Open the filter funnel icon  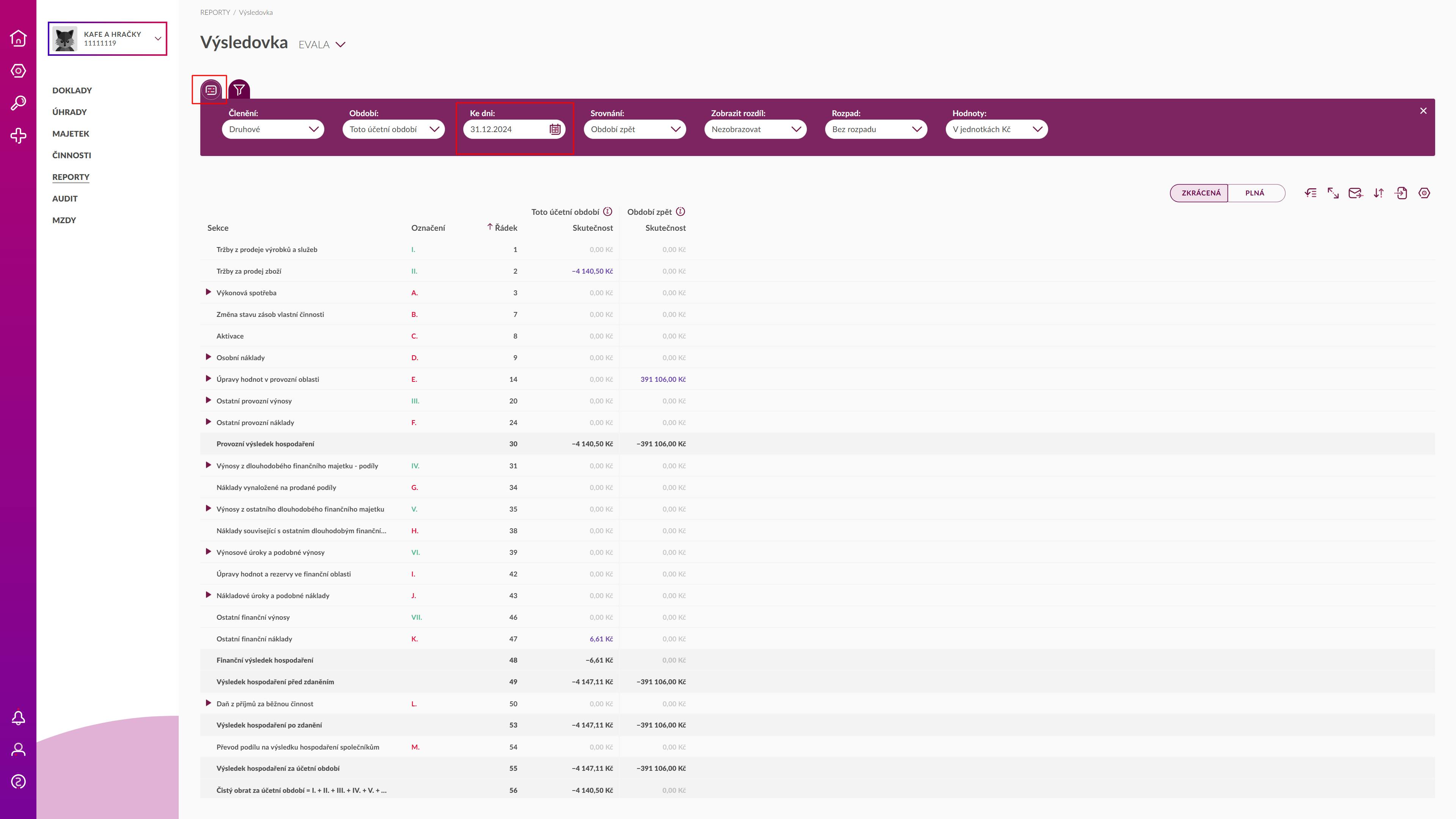click(239, 90)
